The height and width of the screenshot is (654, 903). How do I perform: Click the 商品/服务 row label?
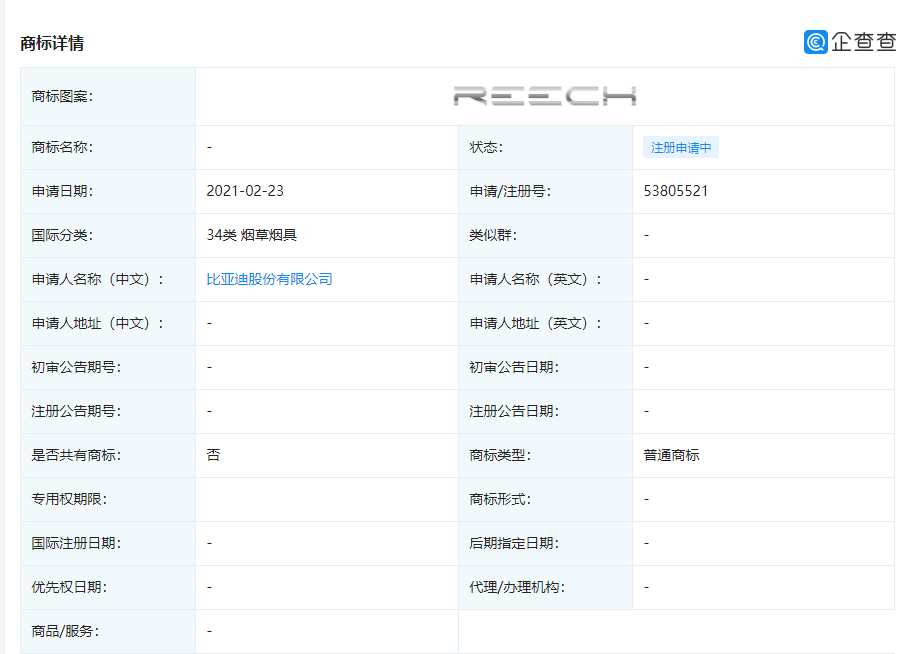coord(65,631)
